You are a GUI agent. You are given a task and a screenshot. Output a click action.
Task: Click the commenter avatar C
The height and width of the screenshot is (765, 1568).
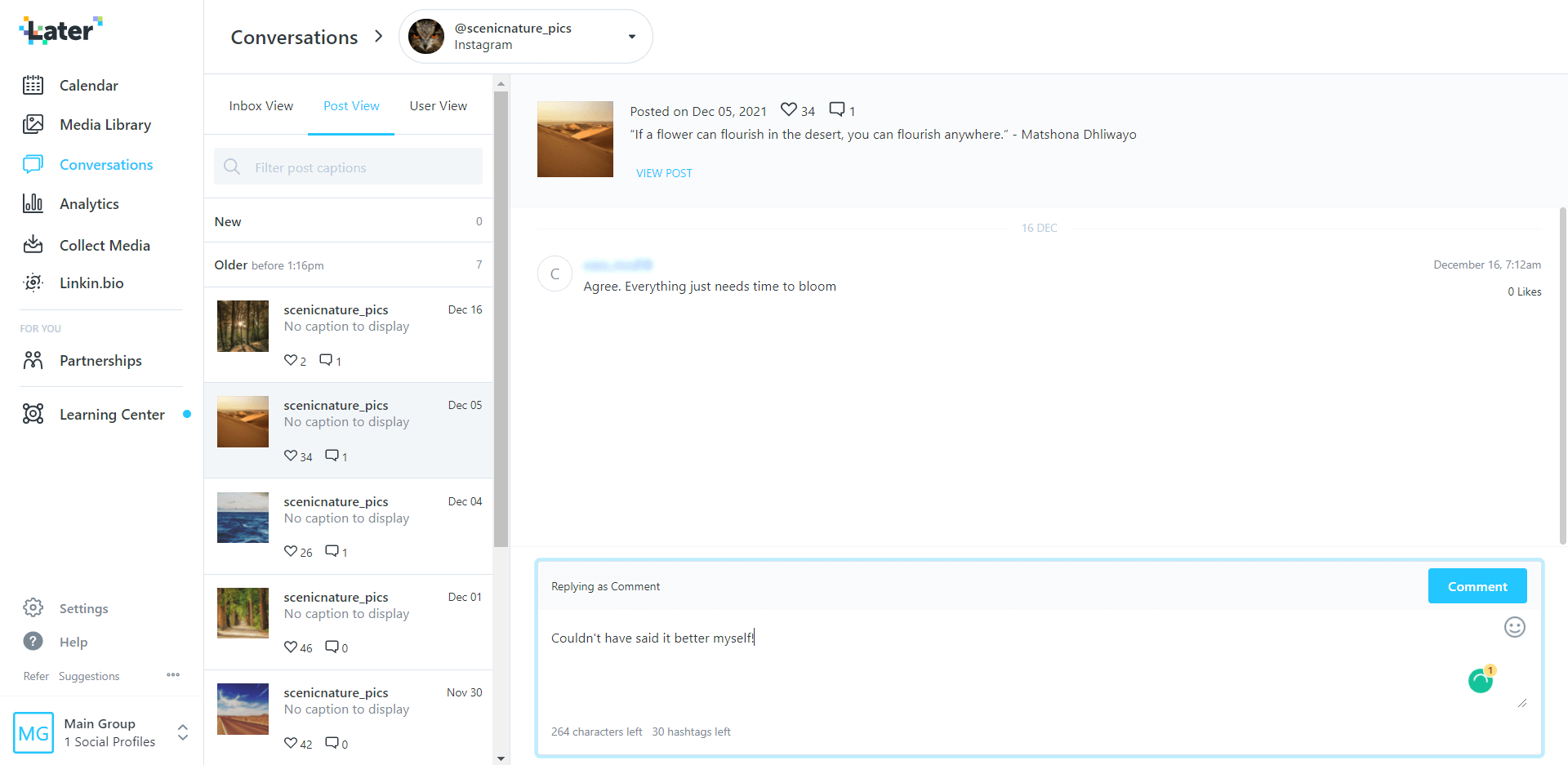point(555,274)
